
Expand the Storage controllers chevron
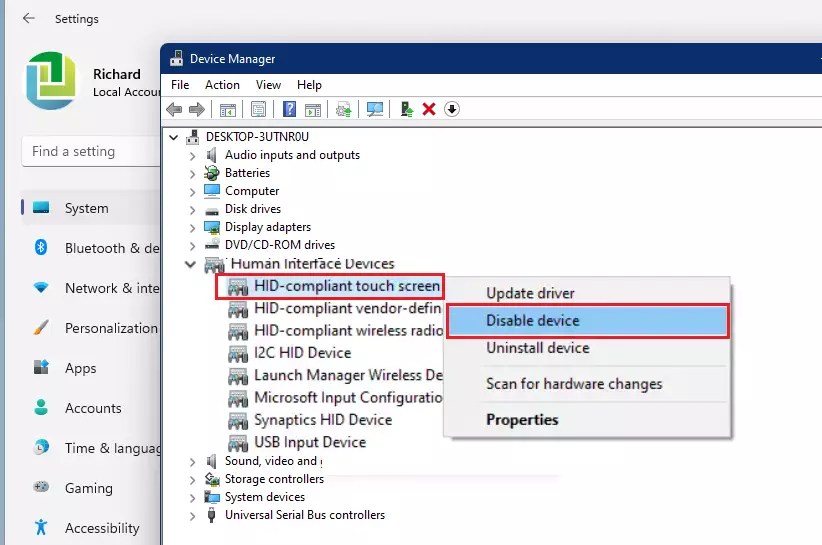point(192,479)
